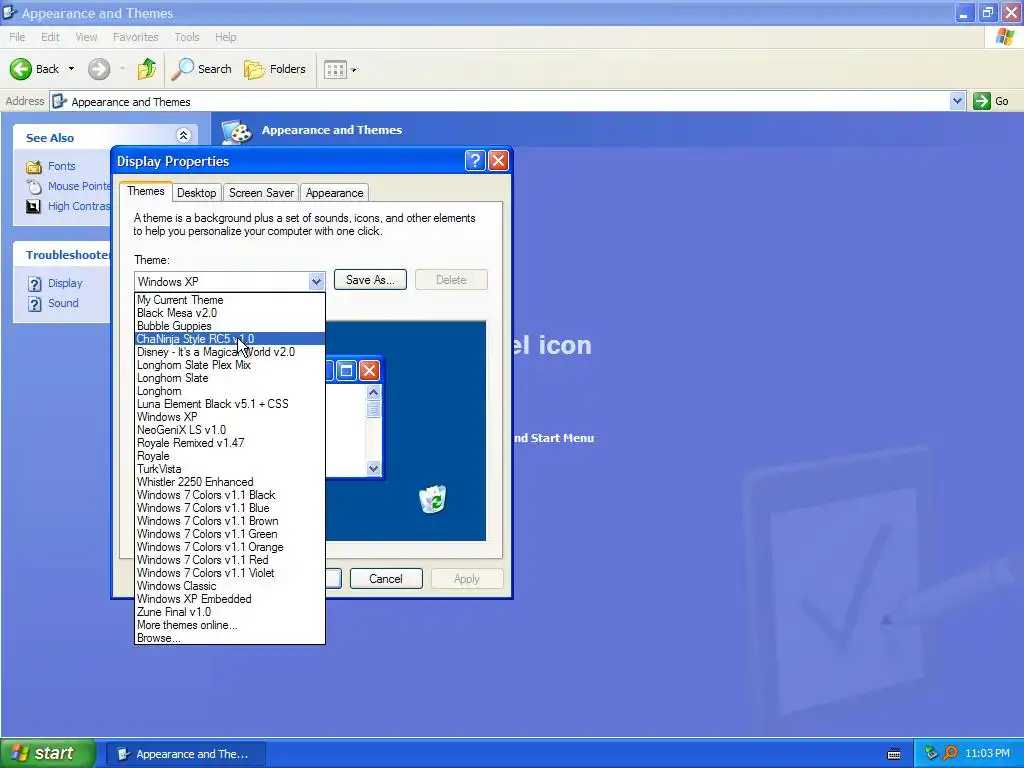Click the Fonts folder icon

(x=34, y=167)
